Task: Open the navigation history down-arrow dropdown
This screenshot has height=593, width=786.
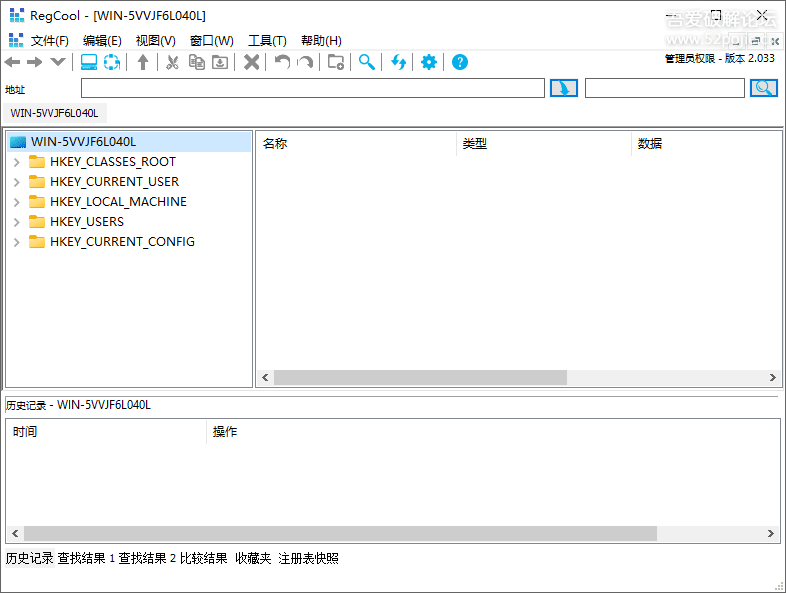Action: pyautogui.click(x=58, y=62)
